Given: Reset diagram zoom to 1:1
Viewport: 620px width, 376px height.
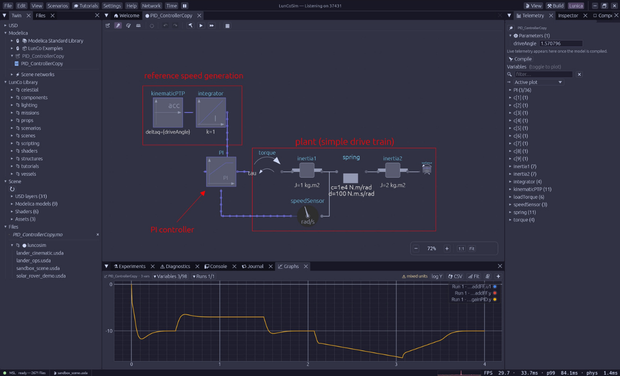Looking at the screenshot, I should click(x=461, y=249).
